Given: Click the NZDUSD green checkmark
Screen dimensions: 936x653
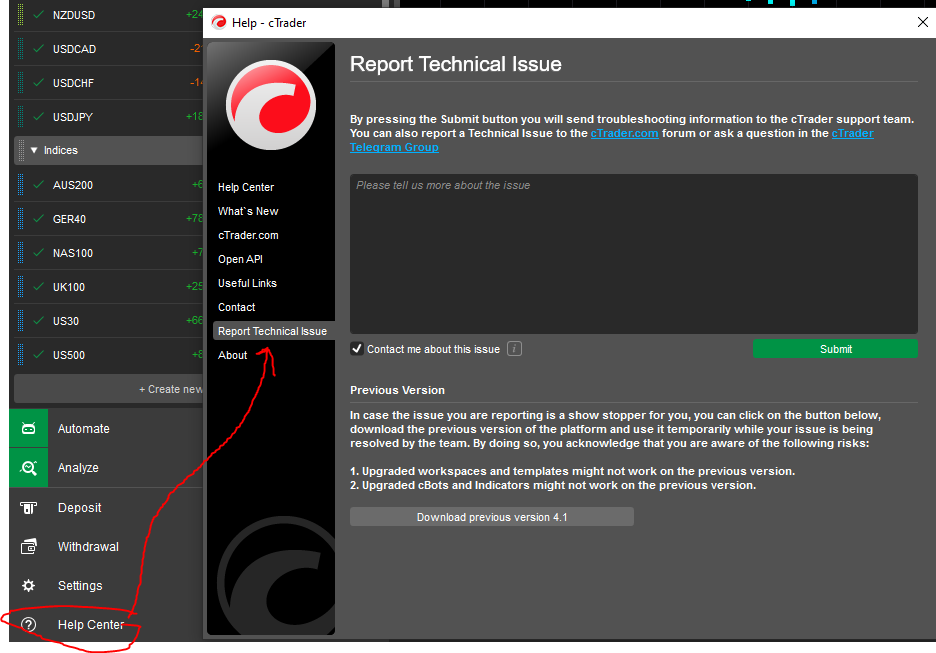Looking at the screenshot, I should click(38, 14).
